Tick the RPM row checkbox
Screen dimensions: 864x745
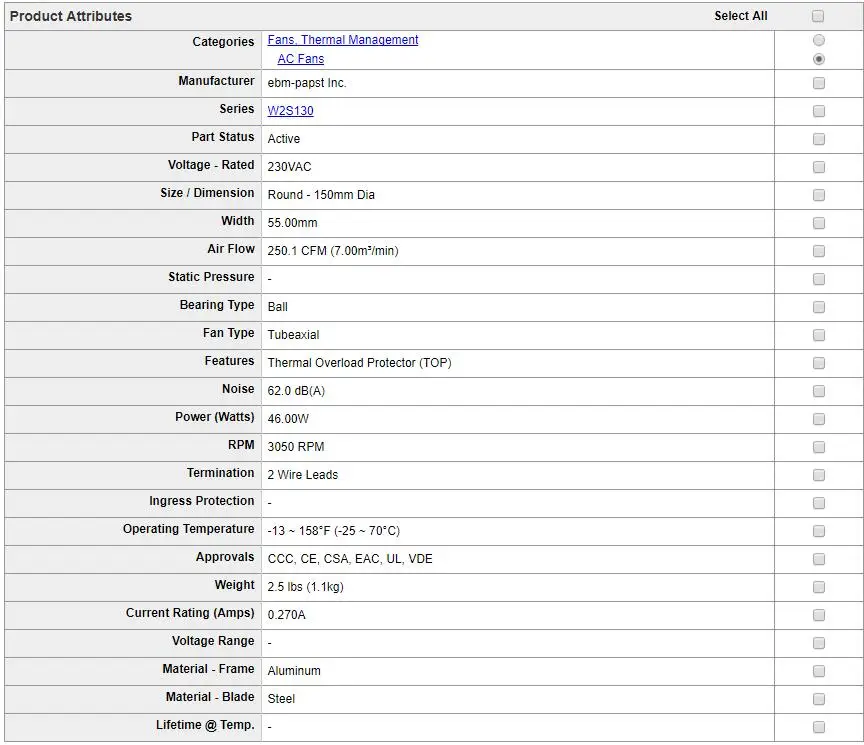[x=819, y=447]
